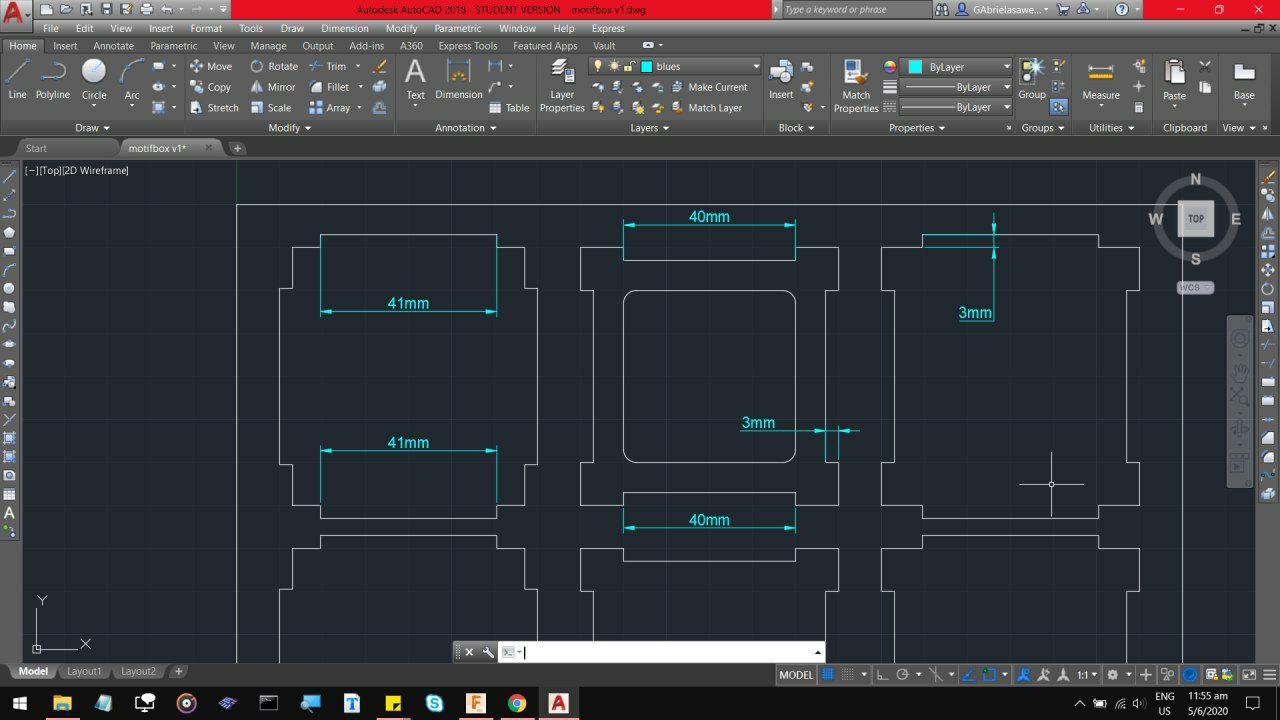Screen dimensions: 1280x720
Task: Click MODEL space status button
Action: pyautogui.click(x=796, y=675)
